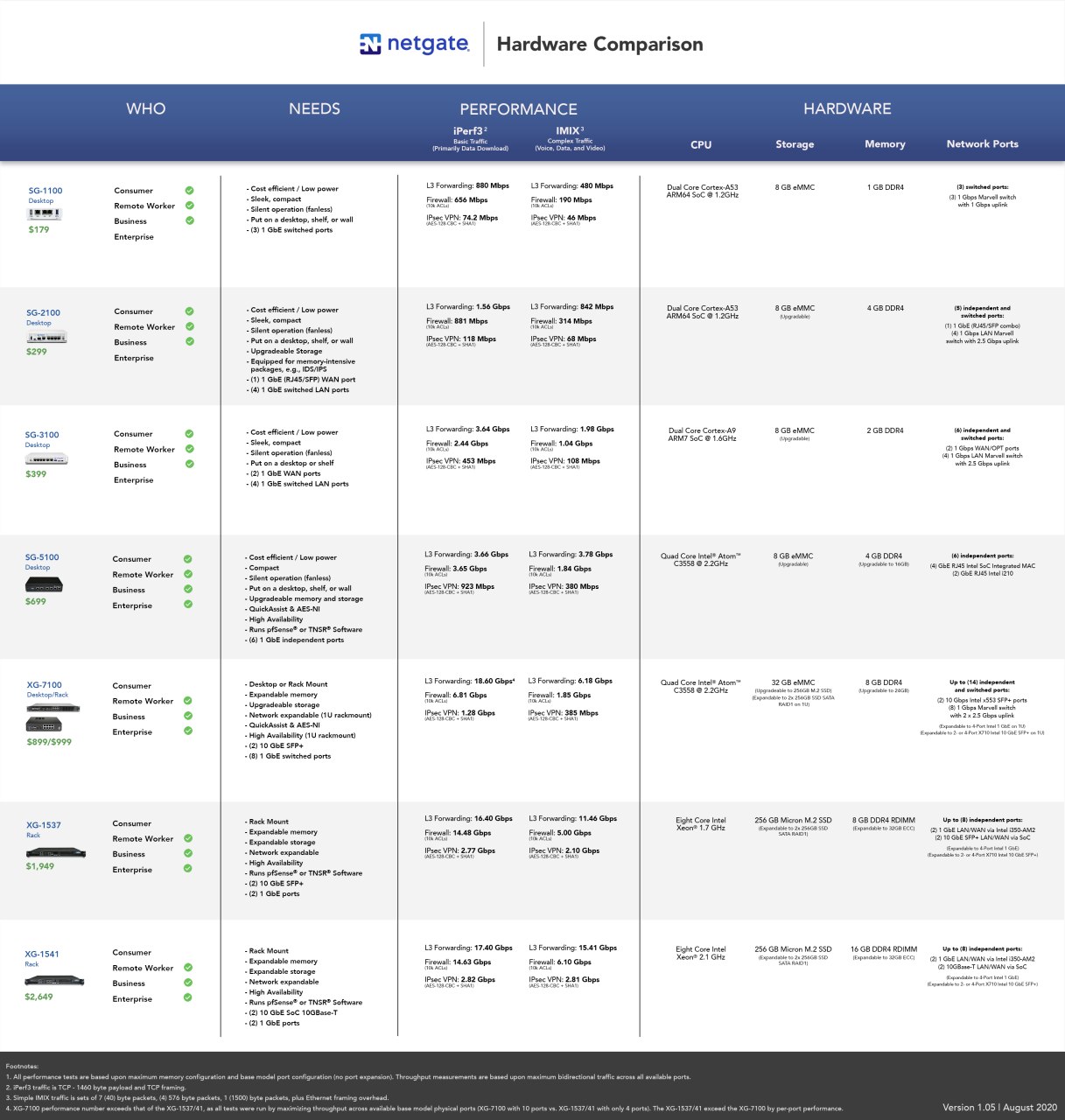
Task: Click SG-5100 Enterprise green checkmark
Action: point(188,605)
